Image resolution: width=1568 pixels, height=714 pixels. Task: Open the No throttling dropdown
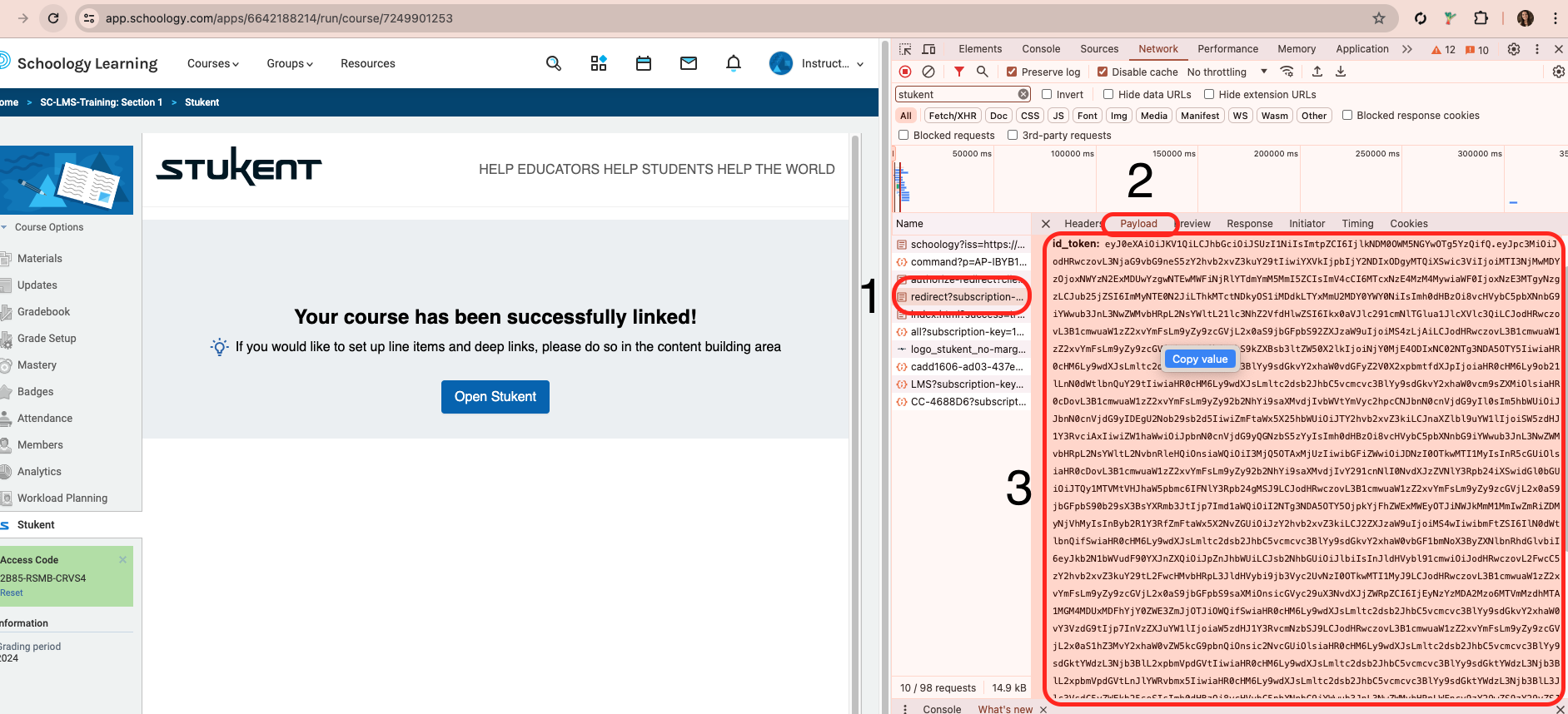coord(1227,72)
